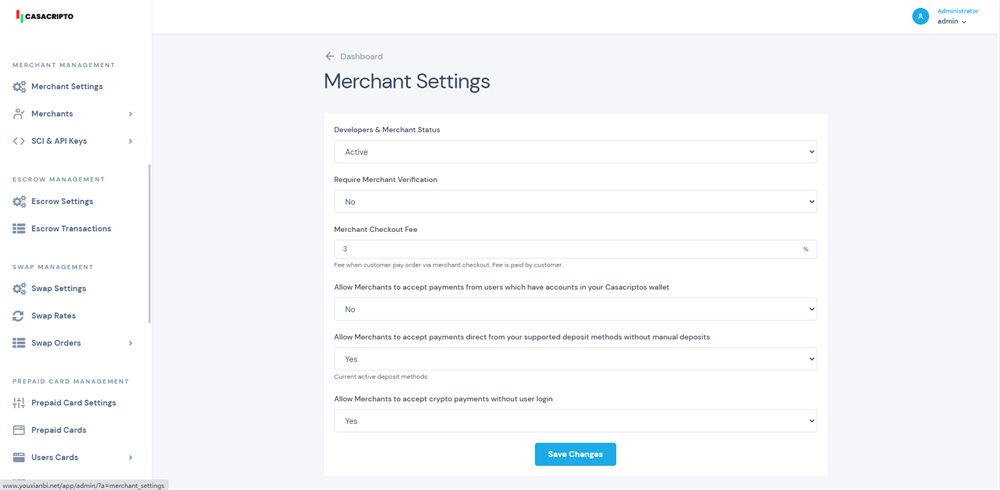This screenshot has width=1000, height=490.
Task: Click the SCI & API Keys code icon
Action: coord(19,141)
